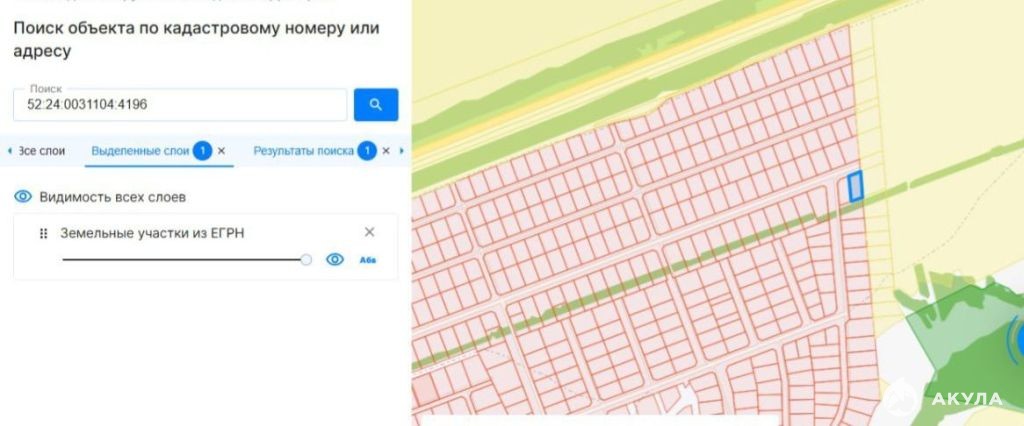The height and width of the screenshot is (426, 1024).
Task: Switch to the Все слои tab
Action: [42, 151]
